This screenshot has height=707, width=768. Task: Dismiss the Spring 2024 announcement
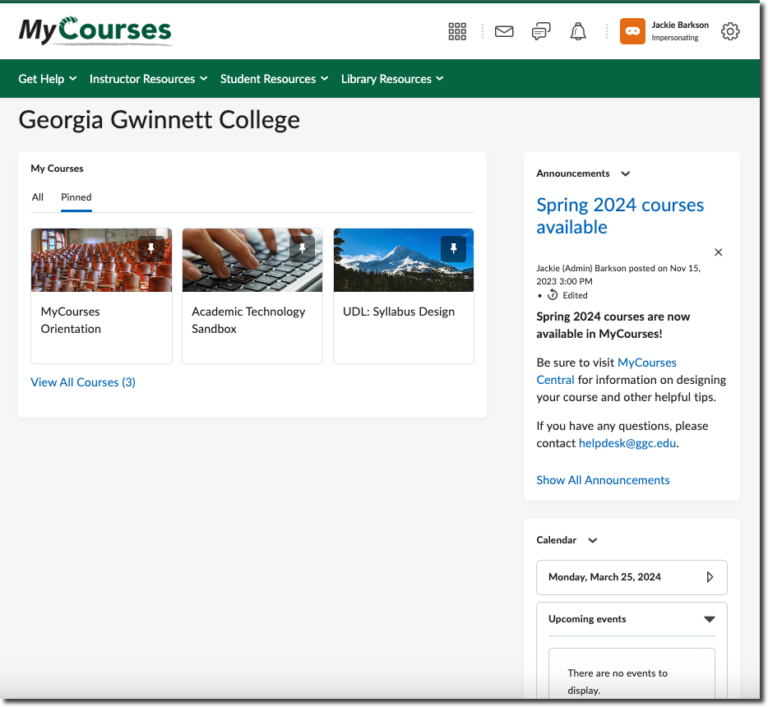click(x=718, y=252)
